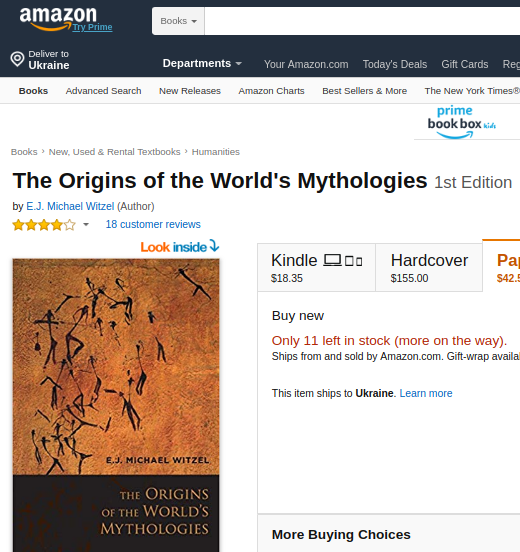Go to Amazon Charts
This screenshot has width=520, height=552.
271,91
